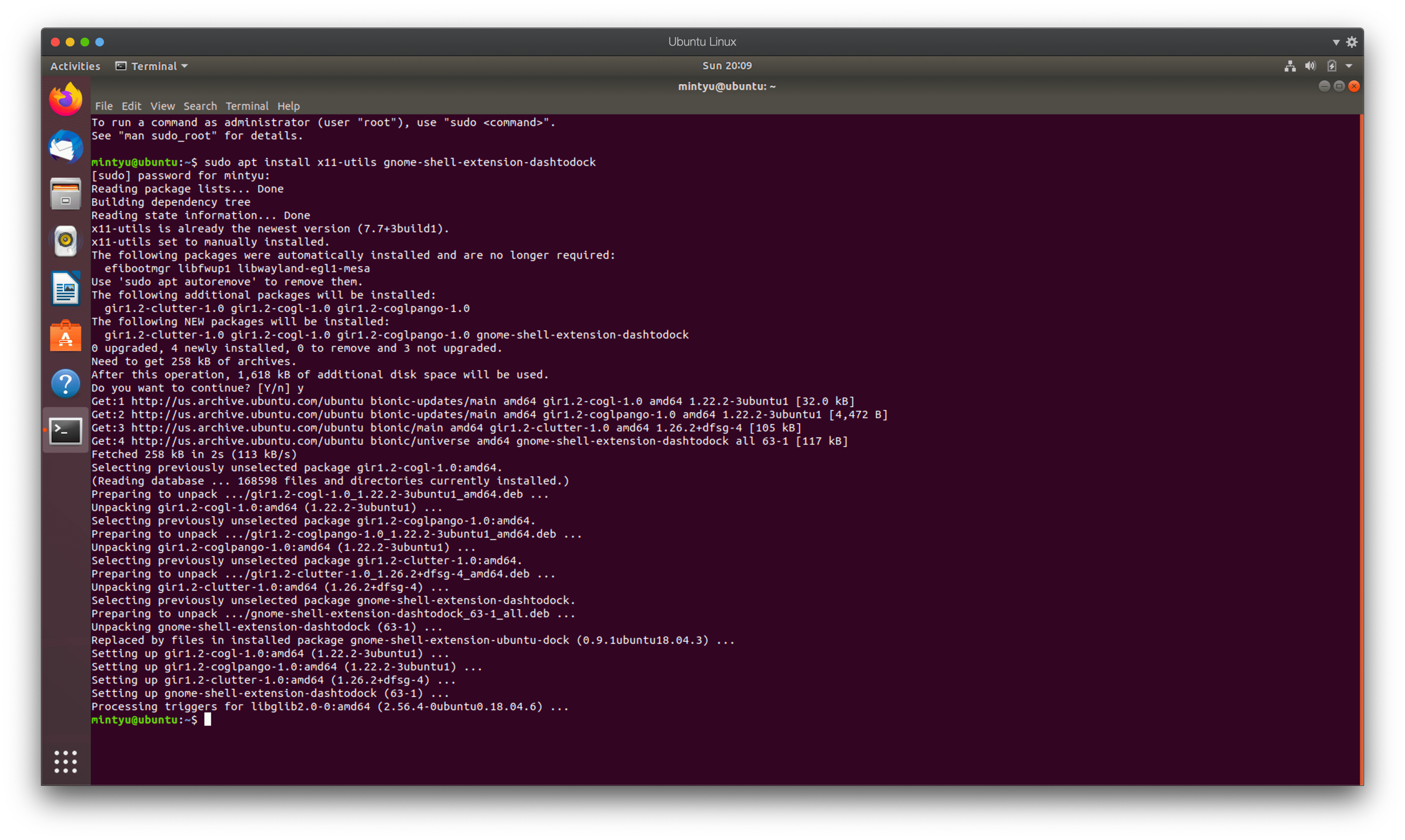Click 'Replaced by files in installed package' line
The height and width of the screenshot is (840, 1405).
click(x=413, y=640)
